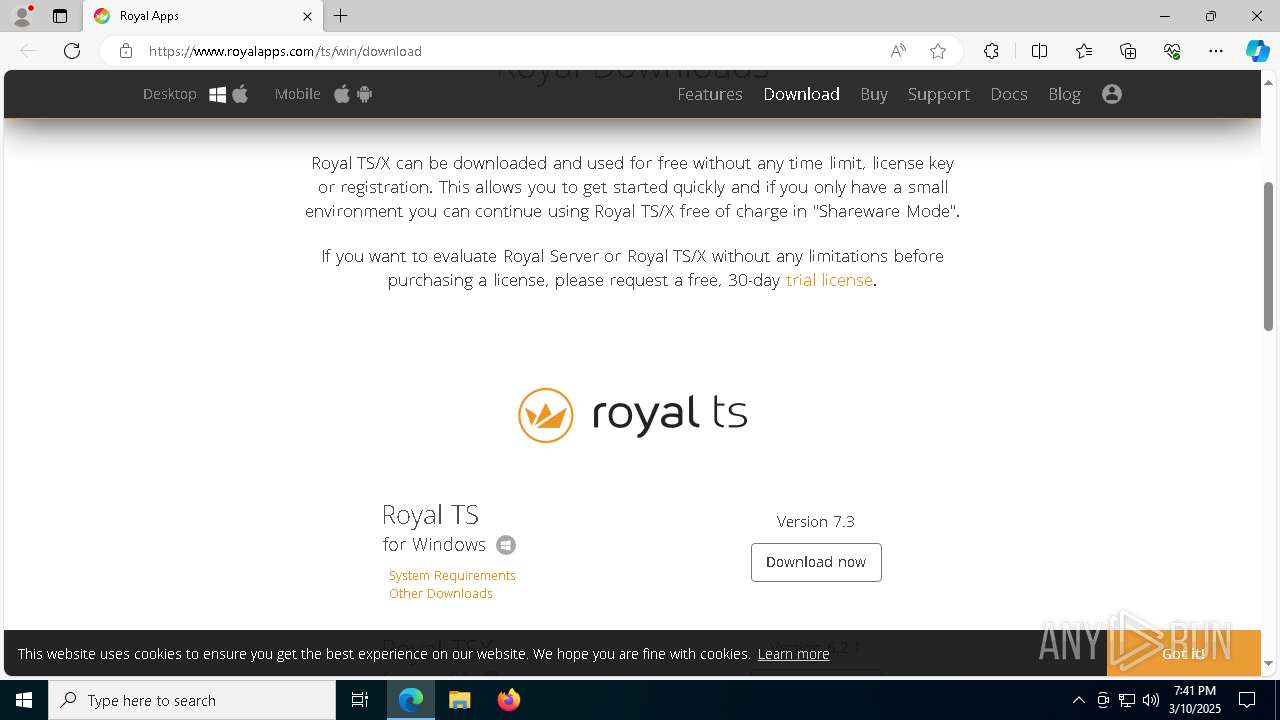1280x720 pixels.
Task: Click the page vertical scrollbar thumb
Action: point(1269,256)
